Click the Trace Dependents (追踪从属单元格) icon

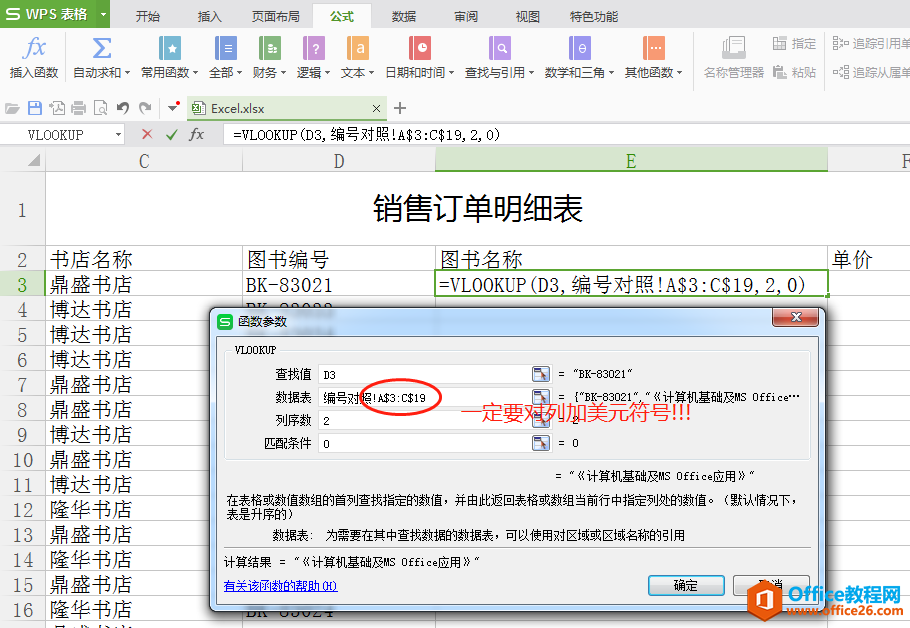pyautogui.click(x=840, y=72)
